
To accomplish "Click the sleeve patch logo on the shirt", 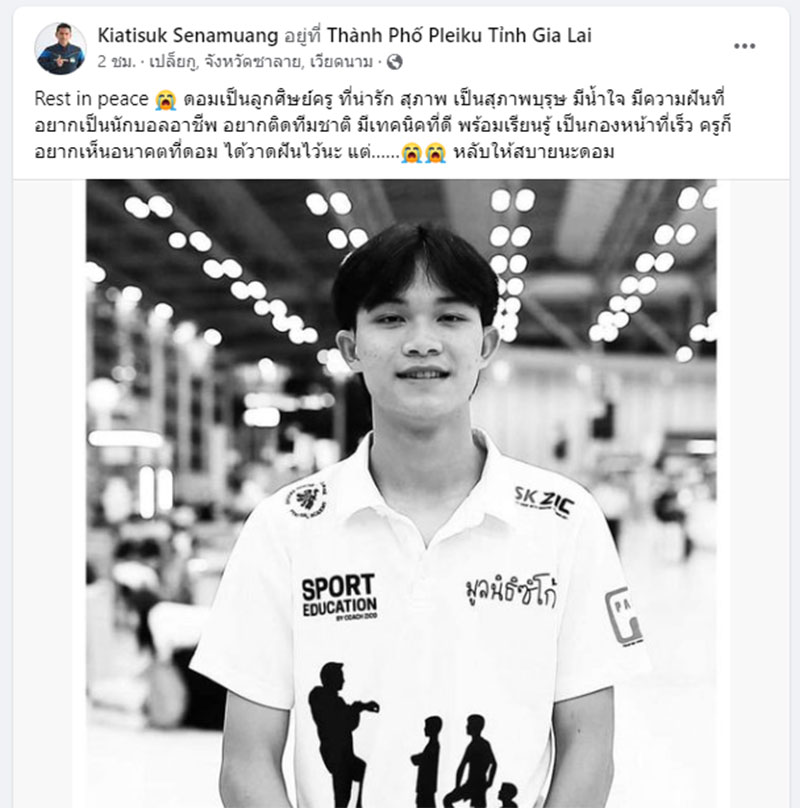I will pos(624,616).
